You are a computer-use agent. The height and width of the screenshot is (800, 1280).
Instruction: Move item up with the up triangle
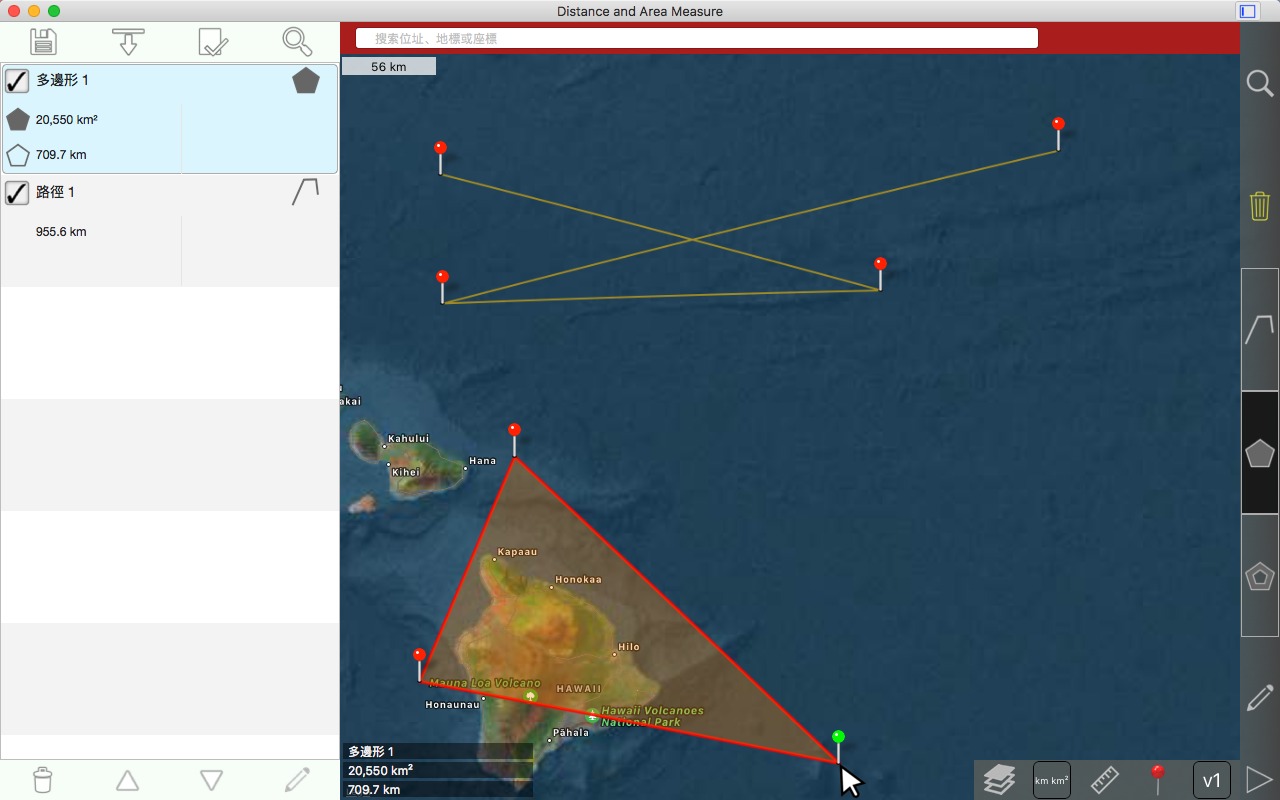(x=127, y=780)
